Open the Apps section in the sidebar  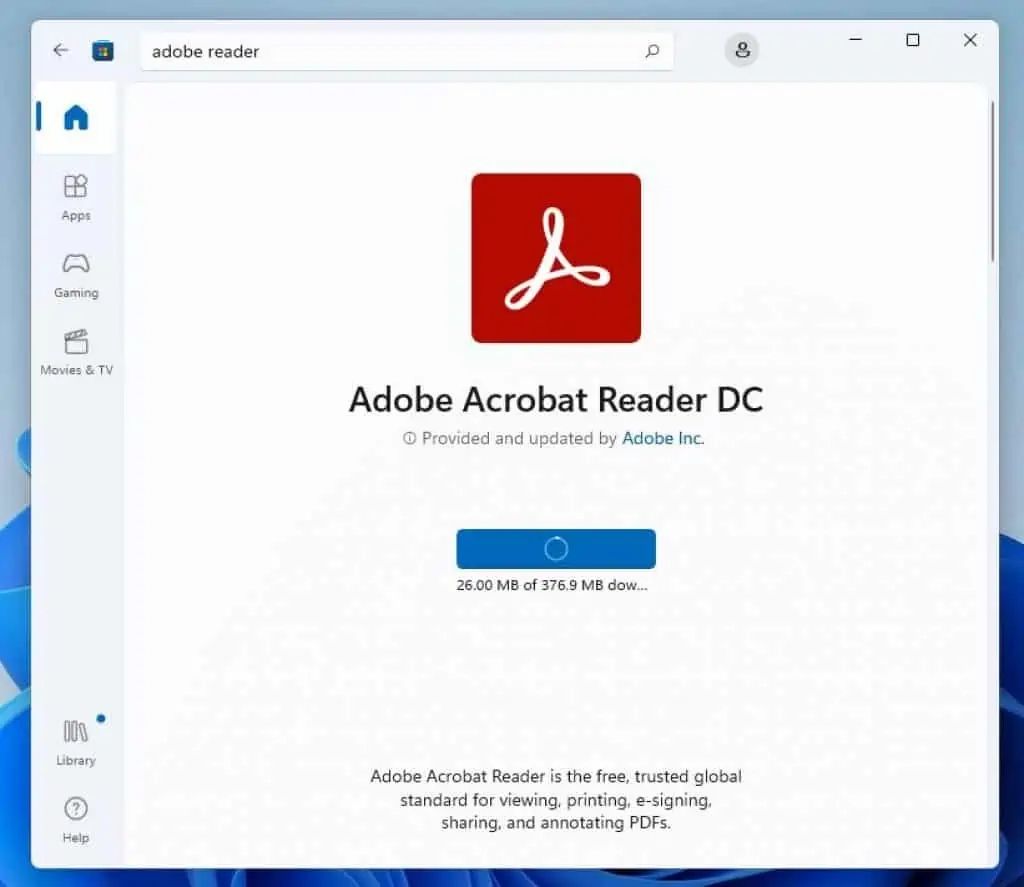(76, 197)
